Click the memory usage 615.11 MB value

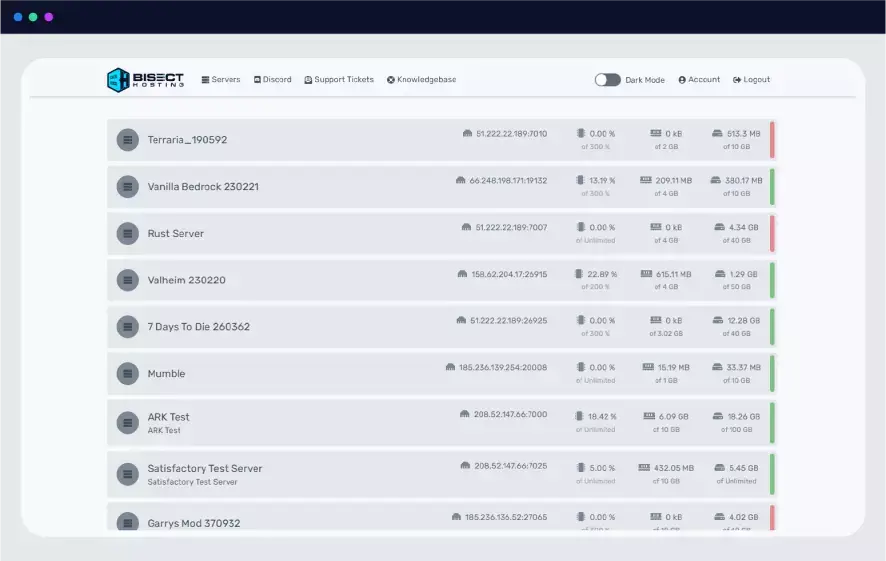tap(674, 275)
